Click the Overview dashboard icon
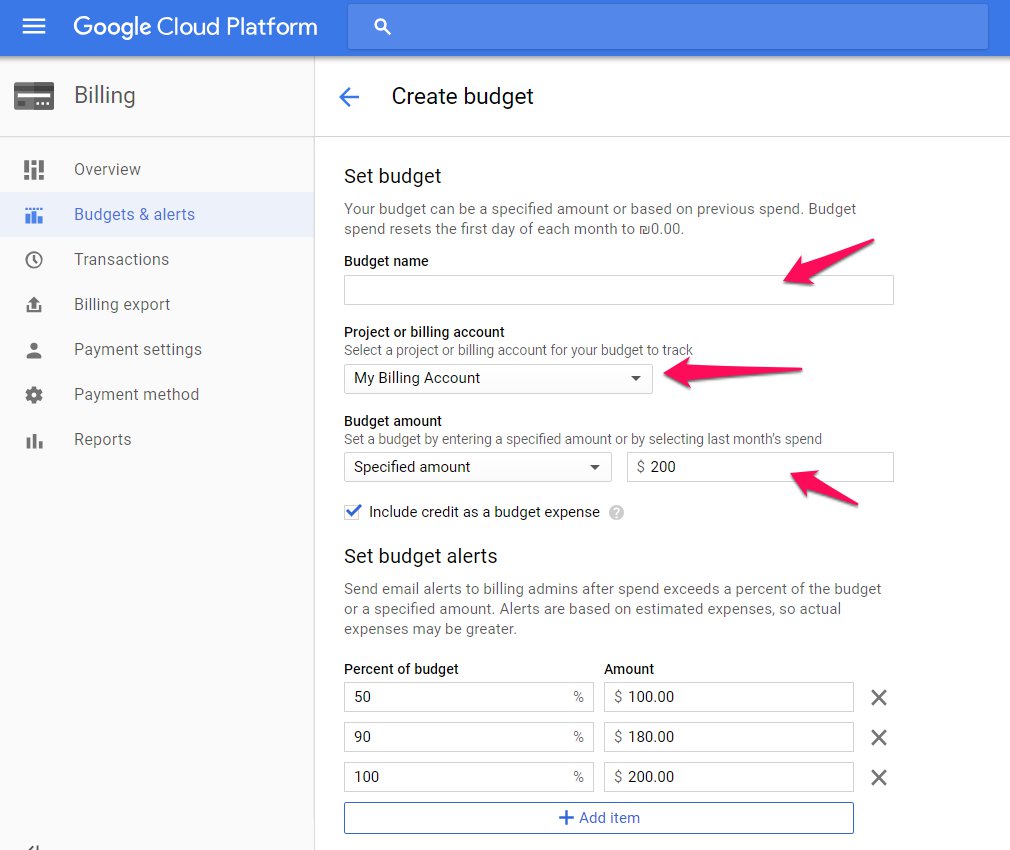Viewport: 1010px width, 850px height. coord(34,170)
